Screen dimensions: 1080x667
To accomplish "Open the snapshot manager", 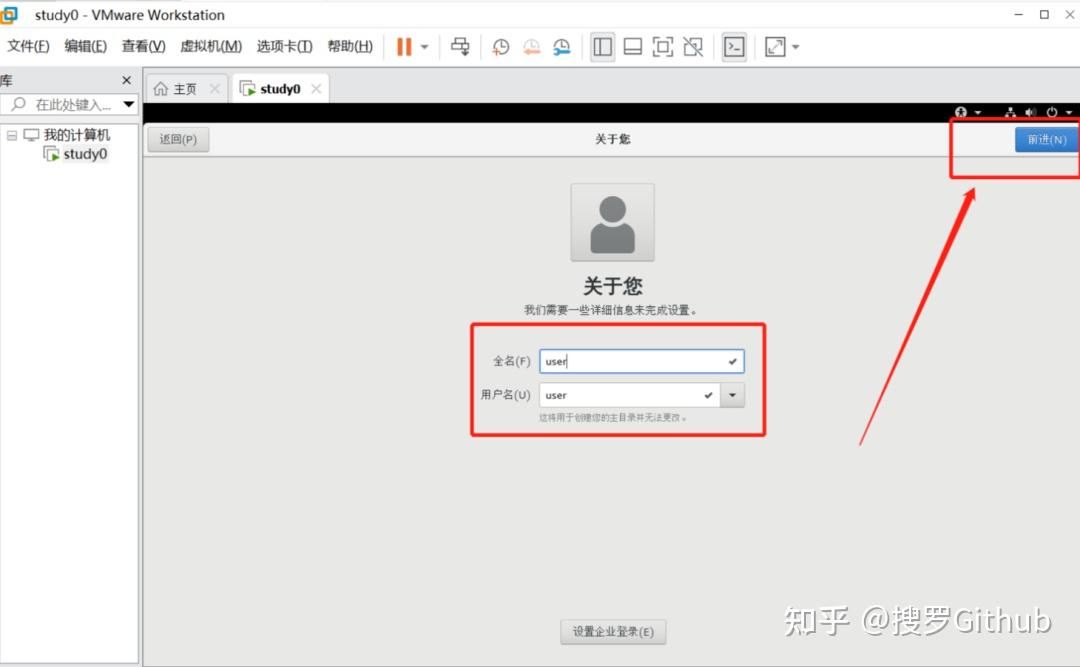I will 561,47.
